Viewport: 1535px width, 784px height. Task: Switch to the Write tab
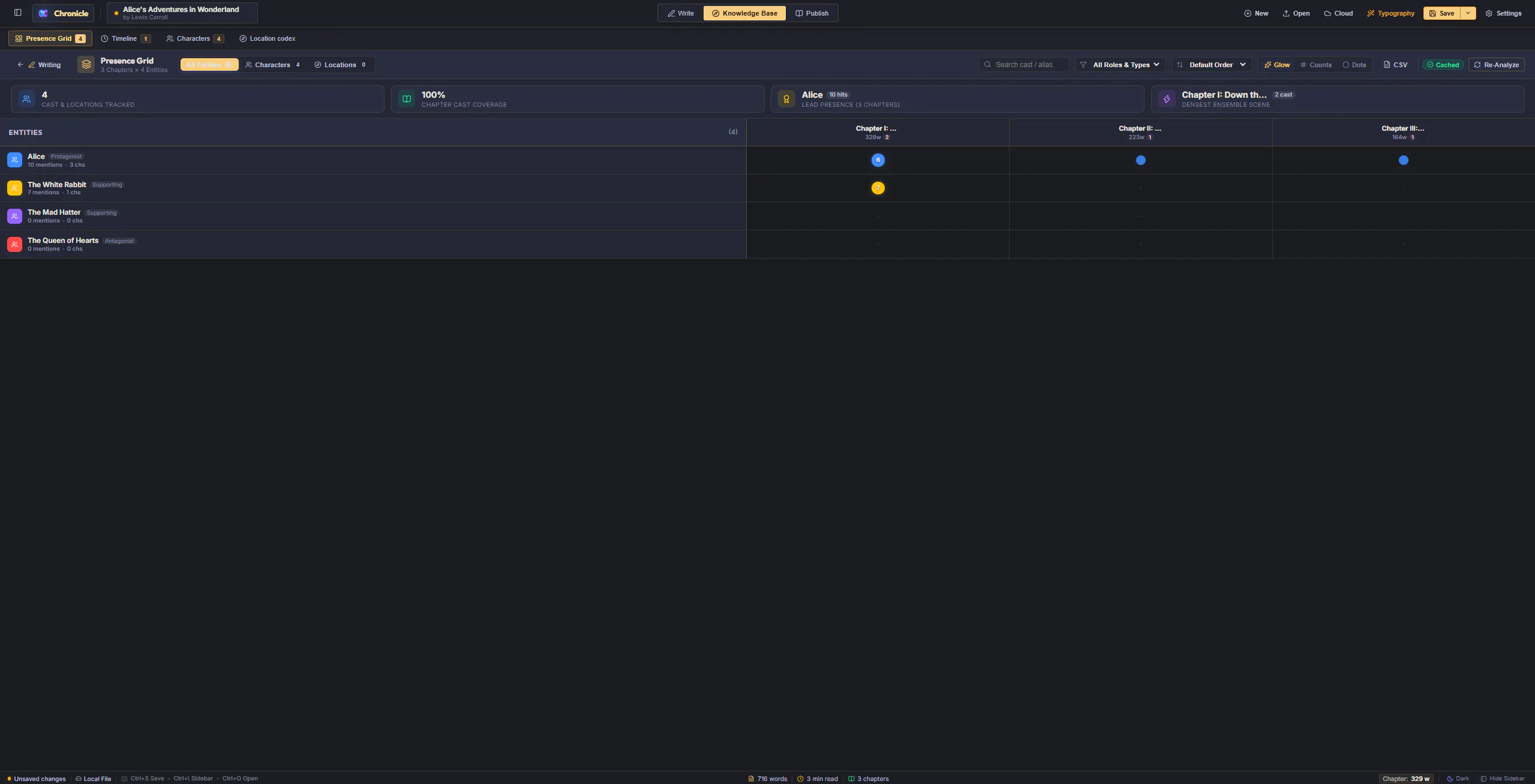tap(681, 13)
